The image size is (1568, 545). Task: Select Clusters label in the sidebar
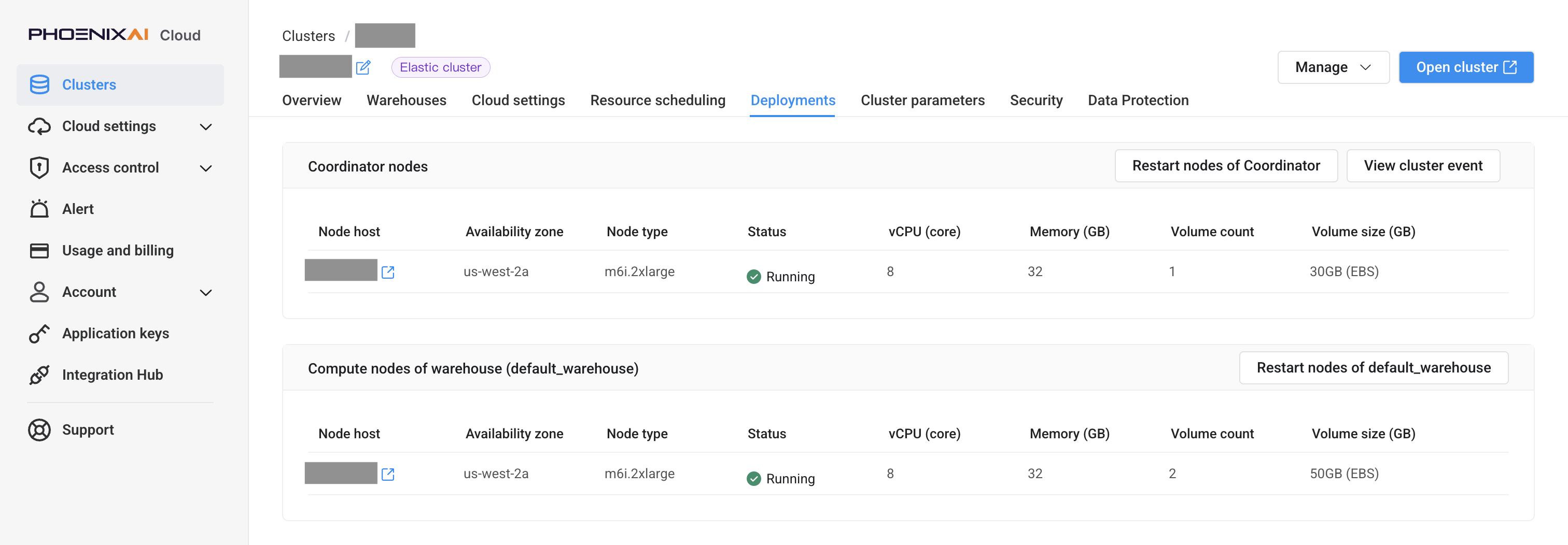click(89, 84)
